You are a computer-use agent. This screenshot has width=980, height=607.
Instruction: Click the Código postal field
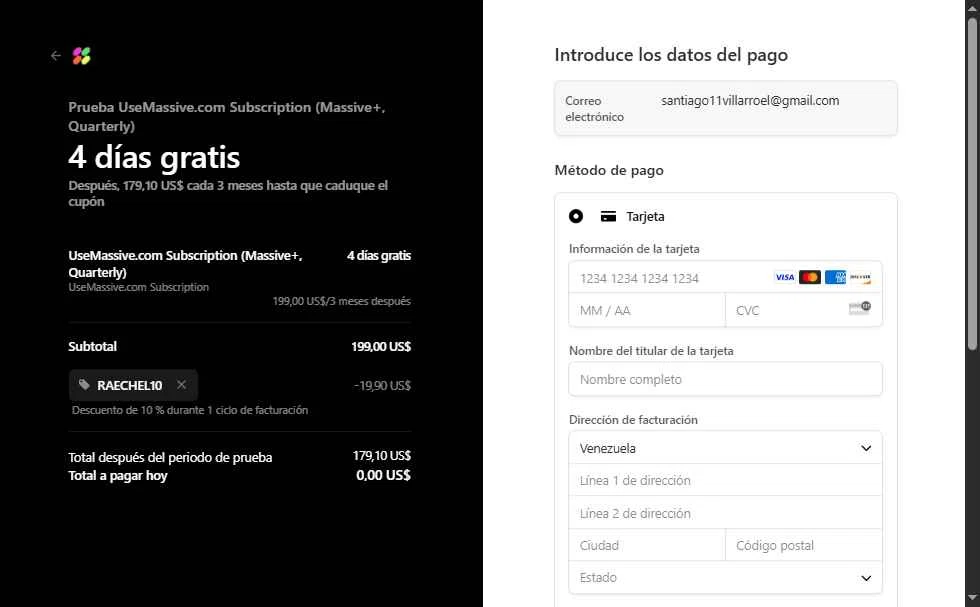(804, 545)
